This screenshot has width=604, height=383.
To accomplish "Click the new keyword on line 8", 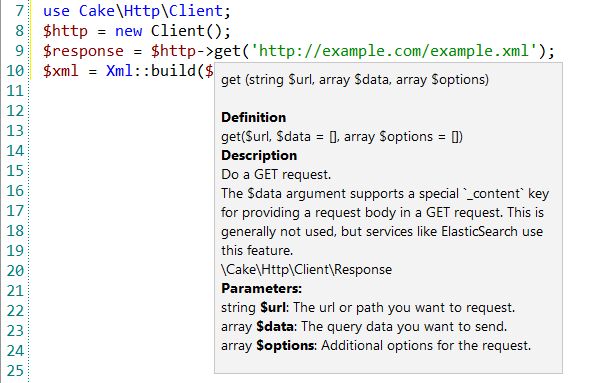I will [128, 31].
